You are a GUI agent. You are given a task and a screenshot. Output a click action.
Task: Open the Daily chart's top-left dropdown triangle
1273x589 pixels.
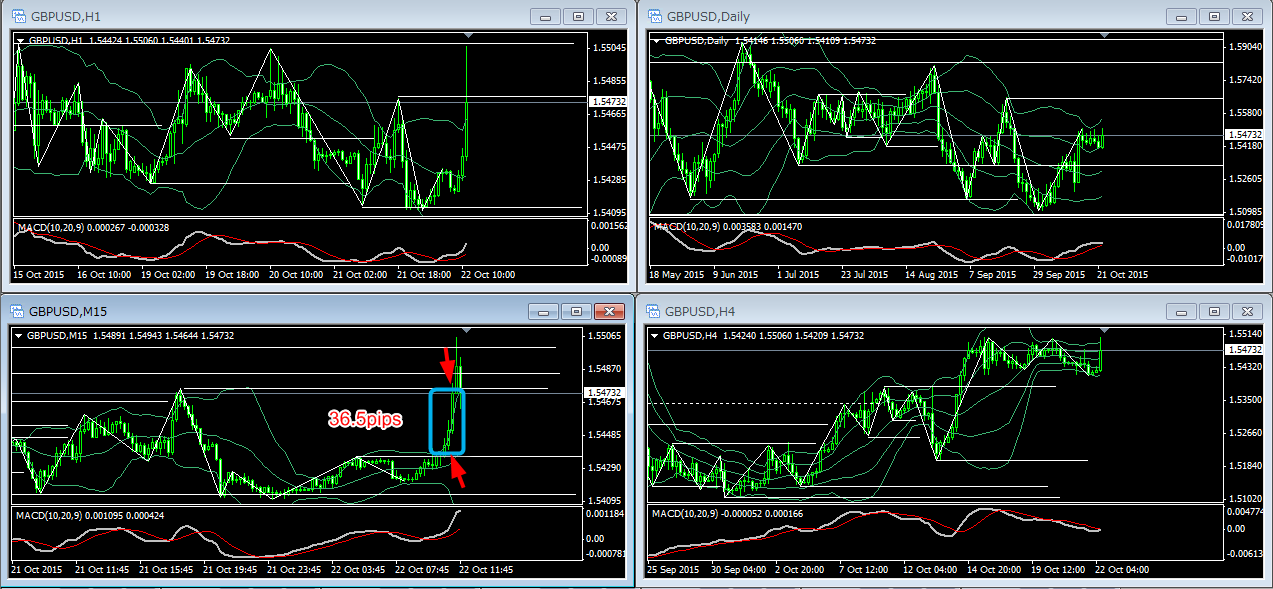(657, 41)
